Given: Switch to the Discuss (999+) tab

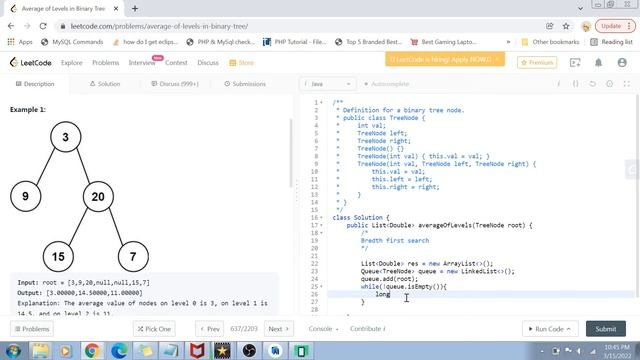Looking at the screenshot, I should pos(175,84).
